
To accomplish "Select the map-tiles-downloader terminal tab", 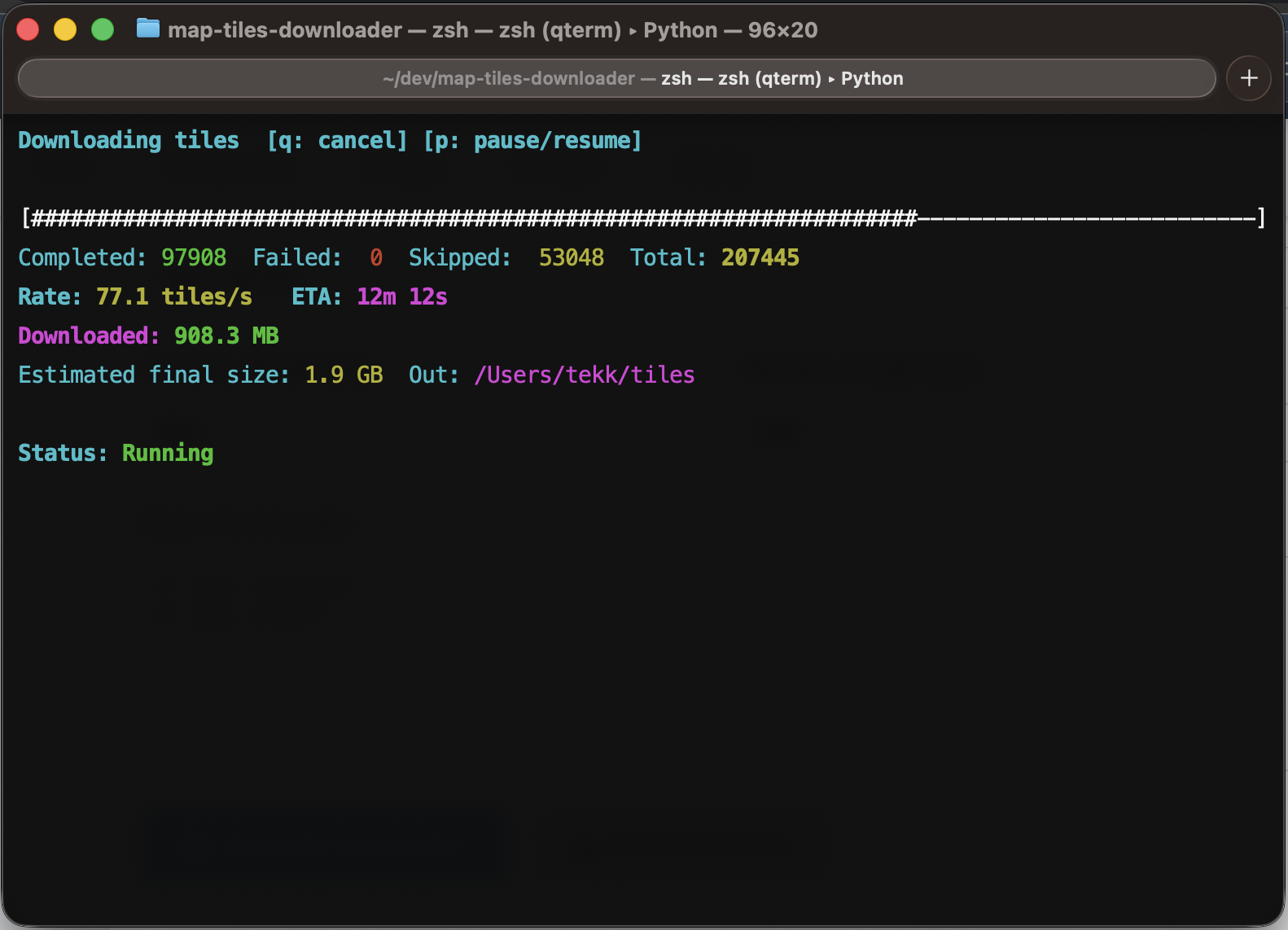I will point(616,78).
